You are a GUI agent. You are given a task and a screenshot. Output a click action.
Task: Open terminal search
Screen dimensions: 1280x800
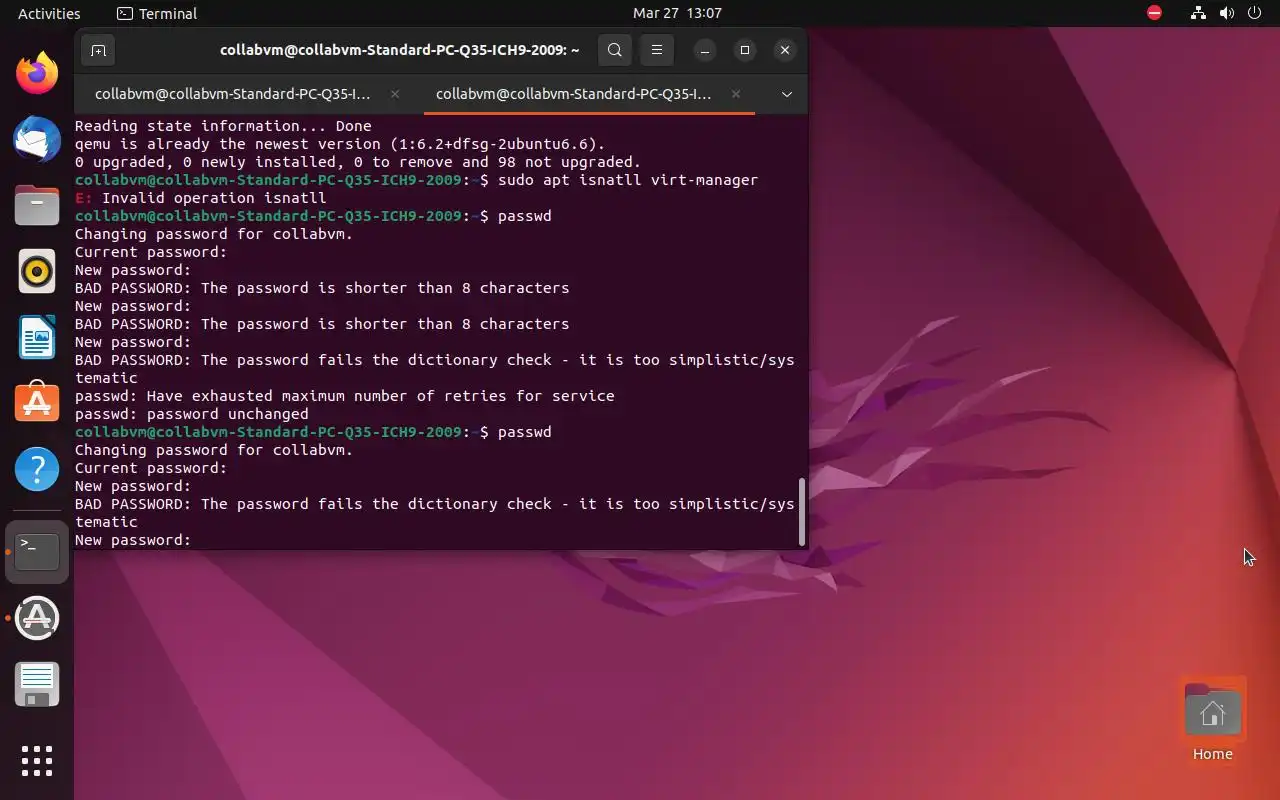(615, 50)
